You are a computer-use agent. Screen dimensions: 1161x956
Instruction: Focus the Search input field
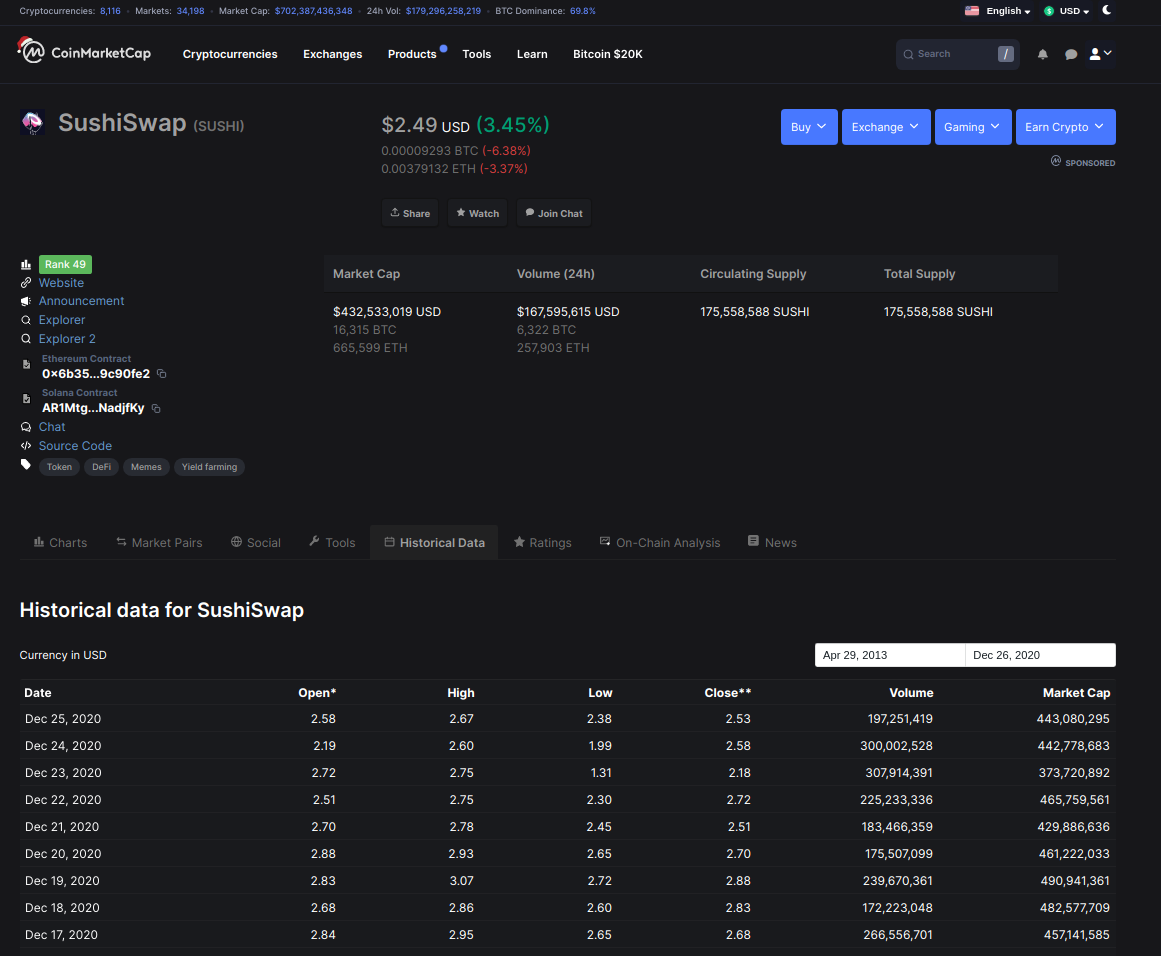[x=957, y=54]
